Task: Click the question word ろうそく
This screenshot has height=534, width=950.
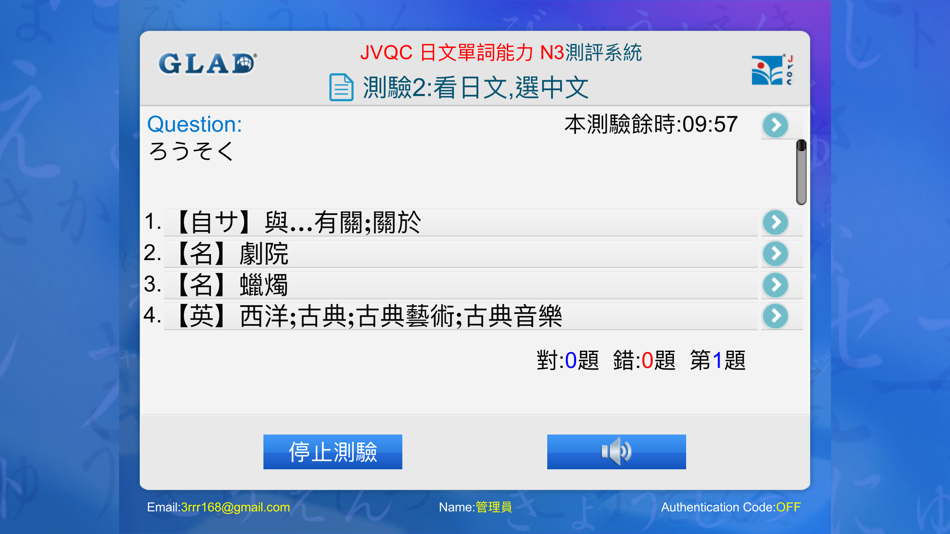Action: pyautogui.click(x=191, y=151)
